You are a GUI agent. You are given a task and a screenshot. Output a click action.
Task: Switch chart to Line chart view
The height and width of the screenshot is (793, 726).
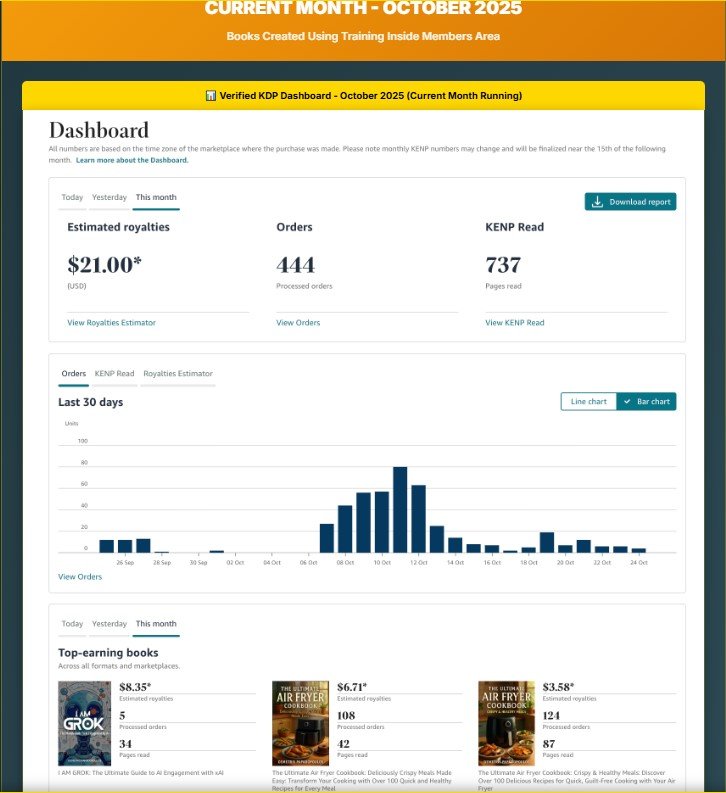tap(588, 401)
